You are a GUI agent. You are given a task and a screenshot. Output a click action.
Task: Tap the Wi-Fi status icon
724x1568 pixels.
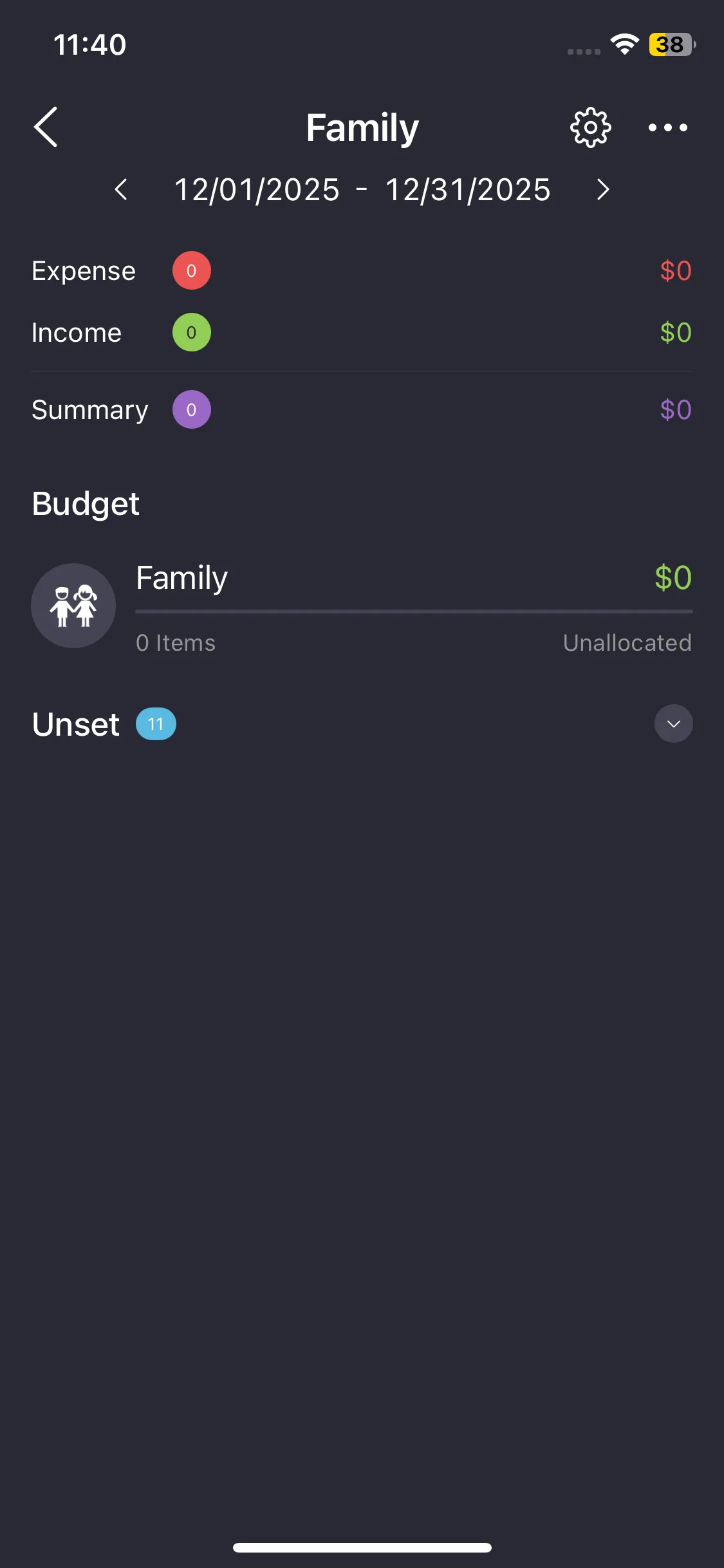coord(624,44)
